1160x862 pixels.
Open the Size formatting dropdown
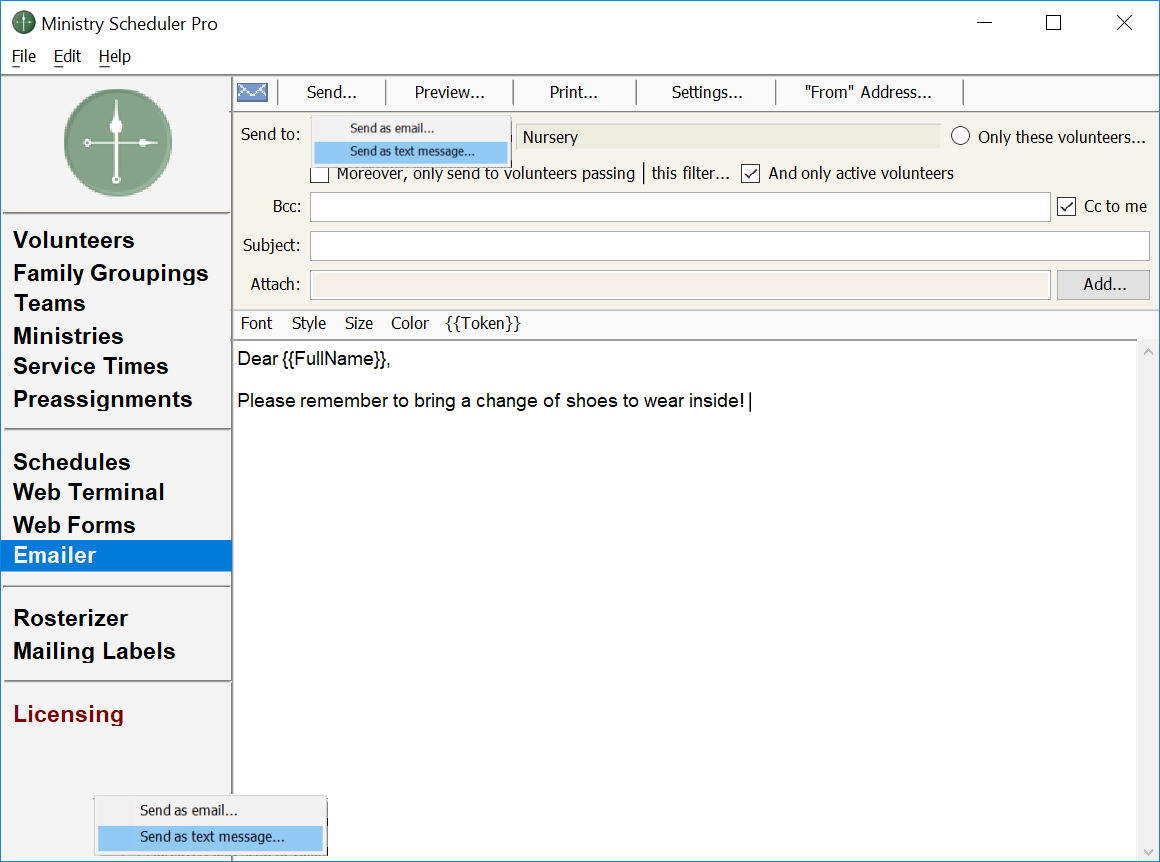(x=358, y=323)
